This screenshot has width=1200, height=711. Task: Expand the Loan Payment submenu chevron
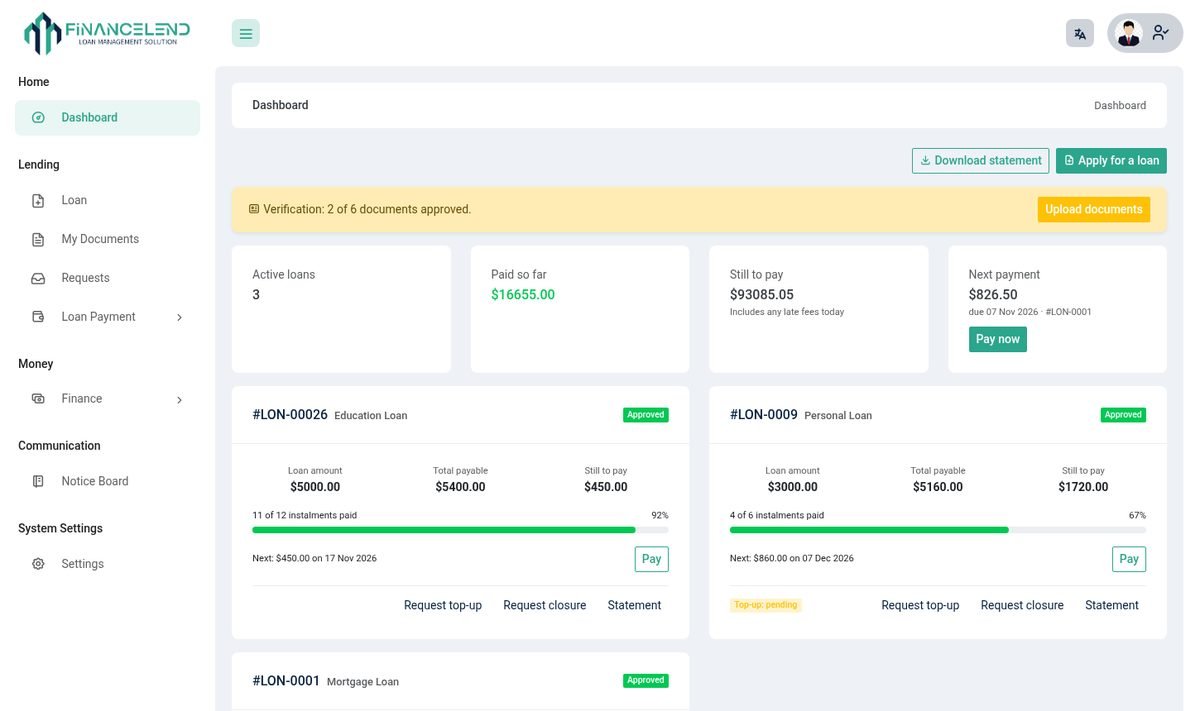click(179, 317)
